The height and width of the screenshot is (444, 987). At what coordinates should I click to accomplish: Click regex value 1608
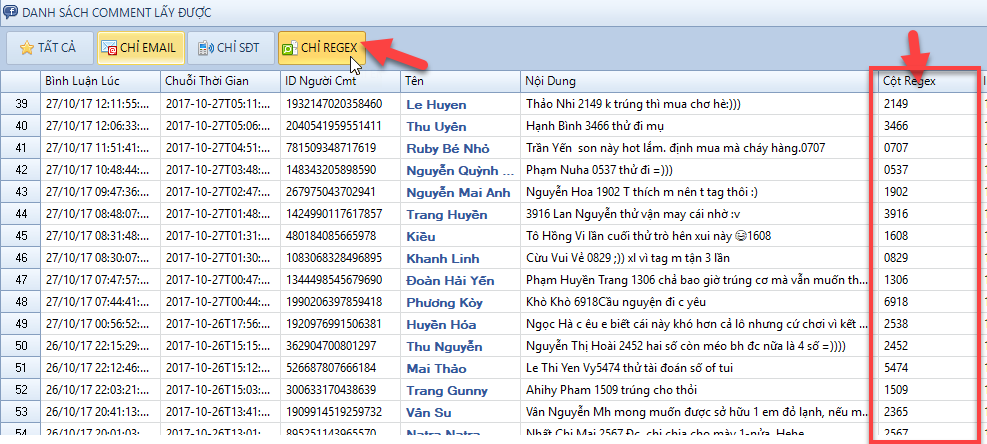coord(896,236)
